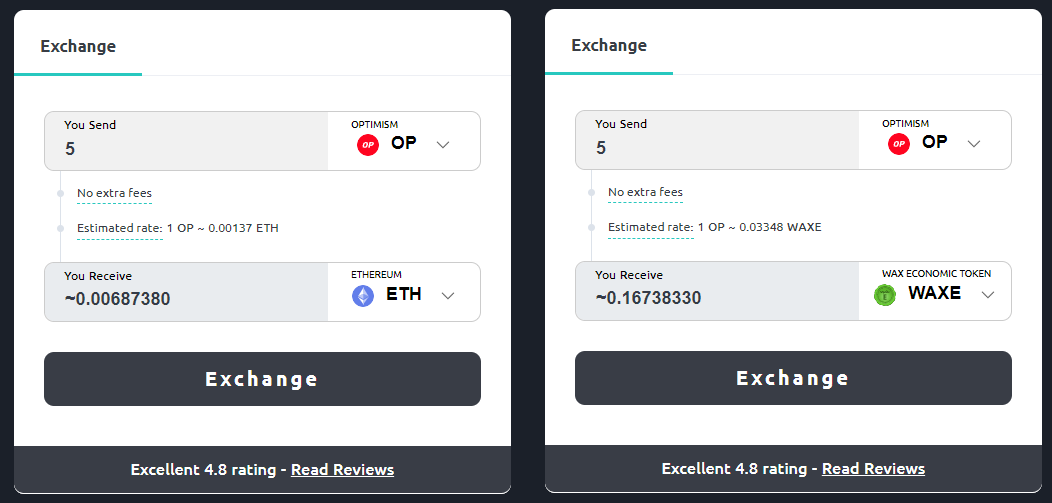Select the Exchange tab in left widget

[x=78, y=46]
